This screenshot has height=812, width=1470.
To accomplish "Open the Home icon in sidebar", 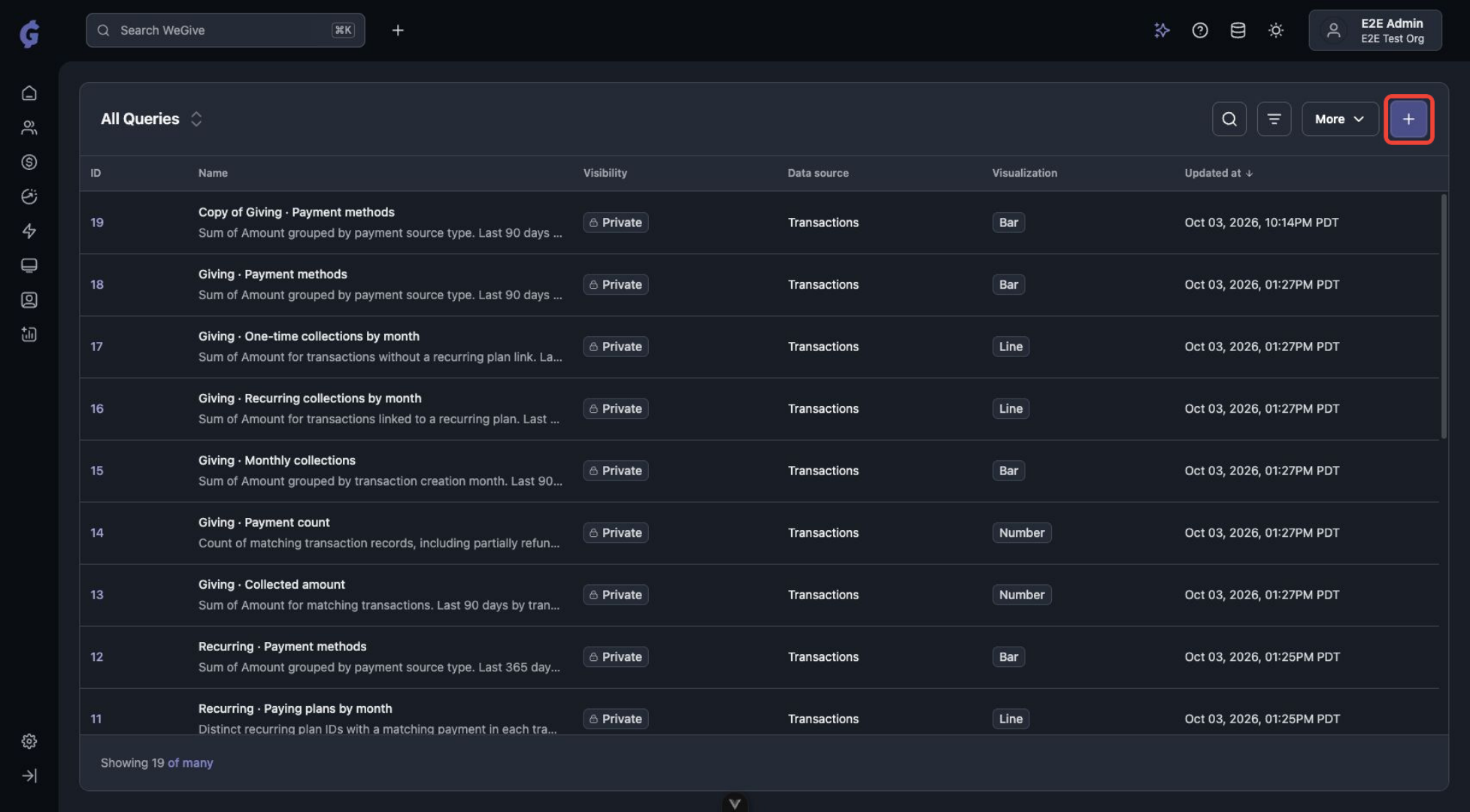I will [x=29, y=93].
